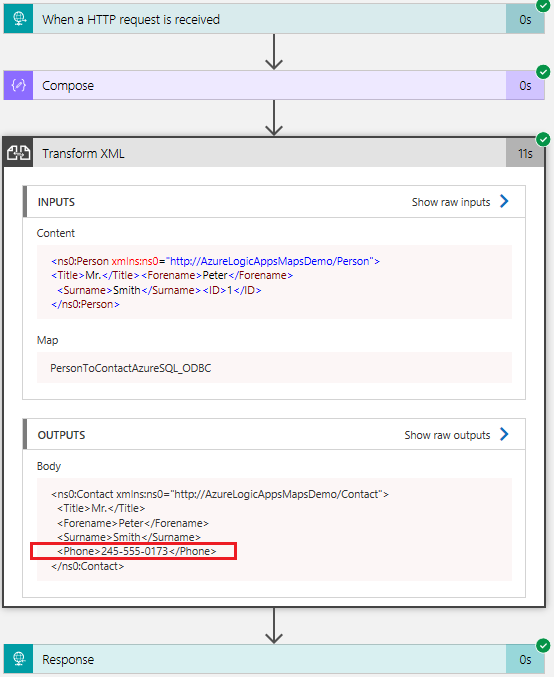Click the <Surname>Smith</Surname> output line
The image size is (554, 677).
129,537
